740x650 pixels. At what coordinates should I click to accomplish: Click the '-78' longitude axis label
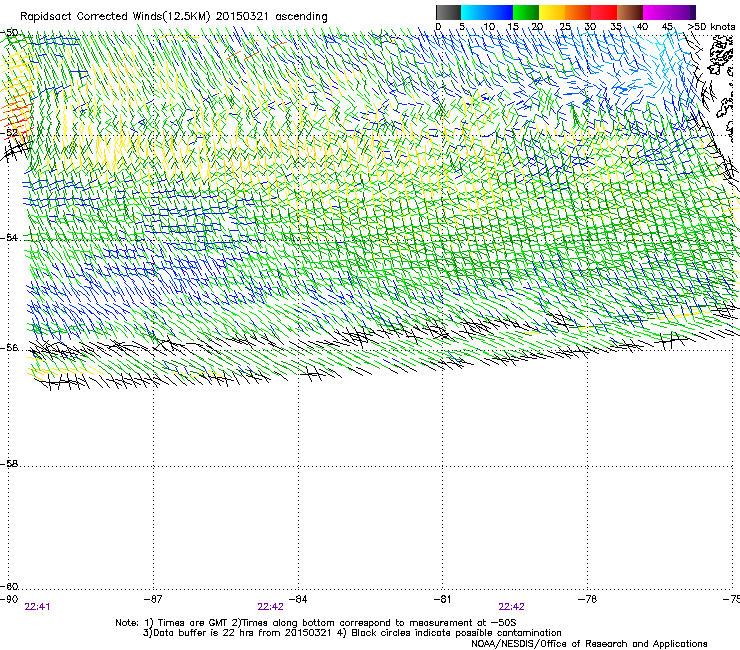[x=588, y=599]
